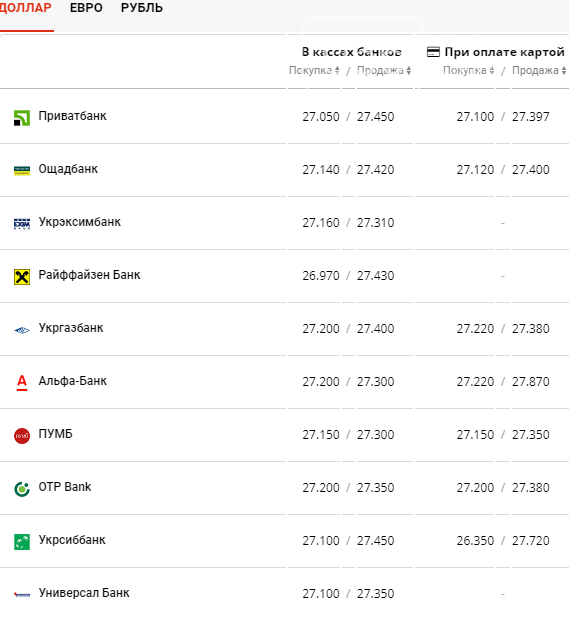Open the Альфа-Банк name link
569x620 pixels.
(x=72, y=381)
